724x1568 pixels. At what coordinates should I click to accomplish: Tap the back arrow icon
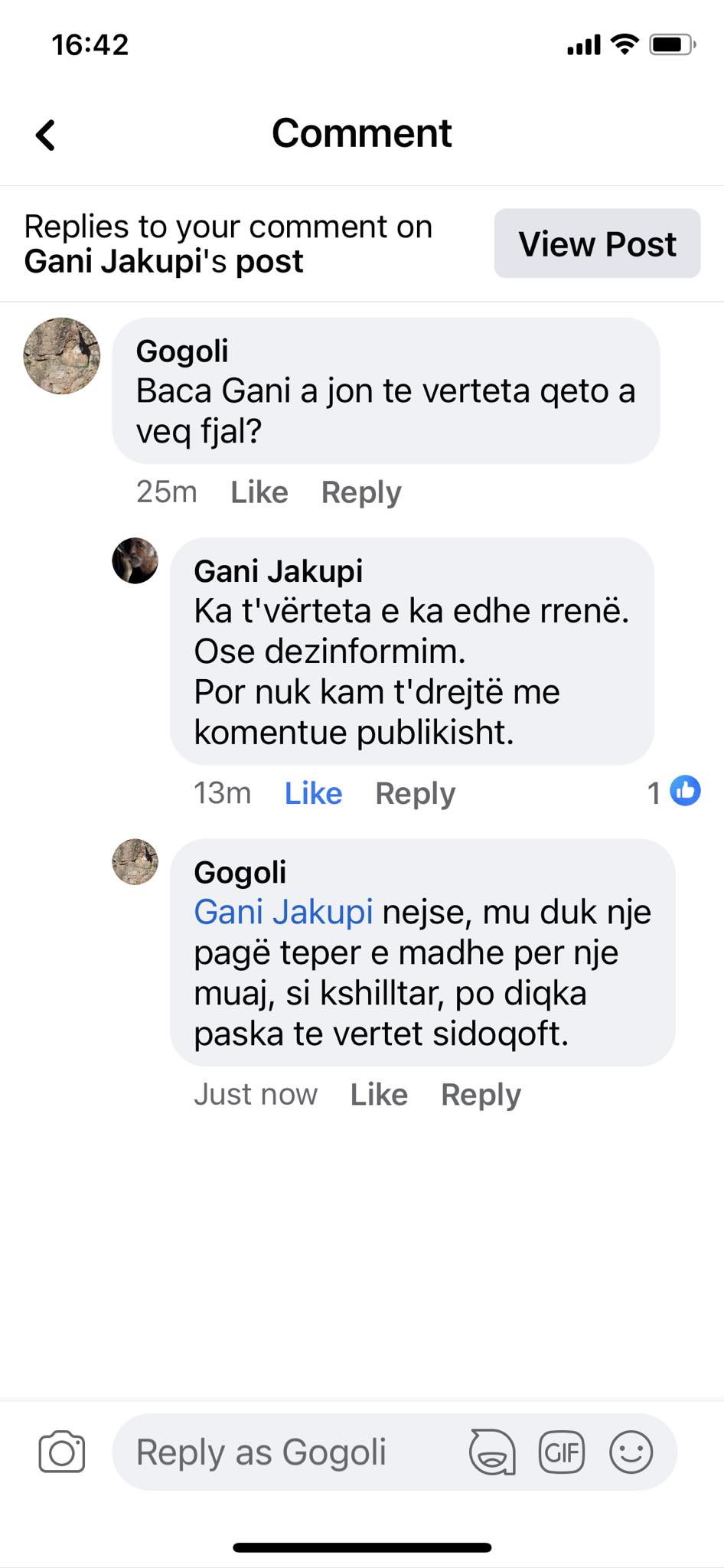click(47, 136)
